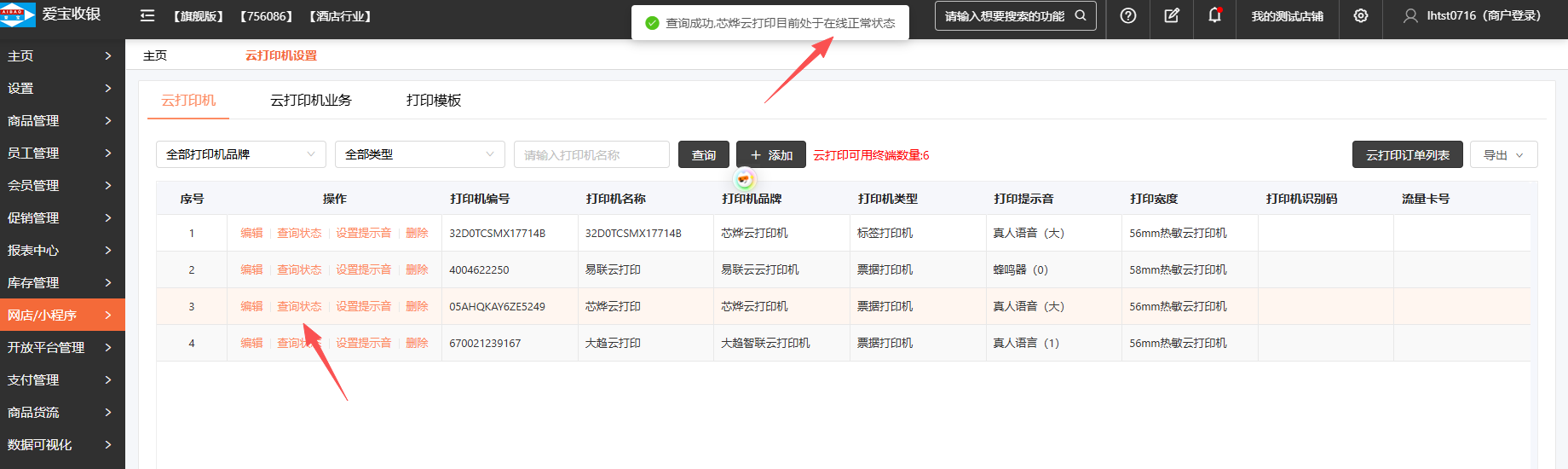Click the hamburger menu collapse icon
The image size is (1568, 469).
(x=147, y=16)
